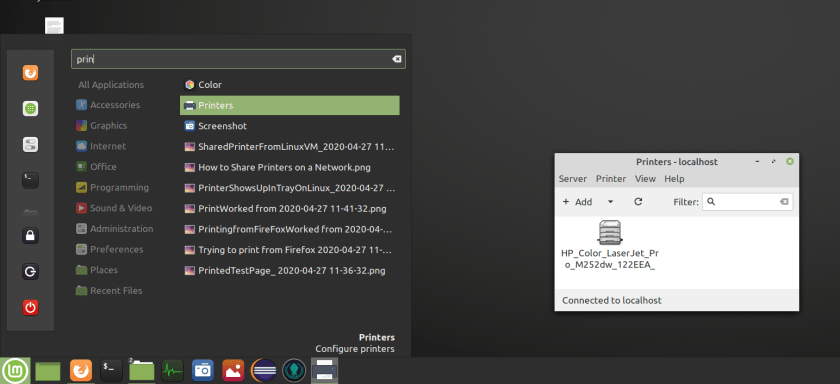Viewport: 840px width, 384px height.
Task: Open PrintedTestPage_ 2020-04-27 11-36-32.png
Action: (290, 270)
